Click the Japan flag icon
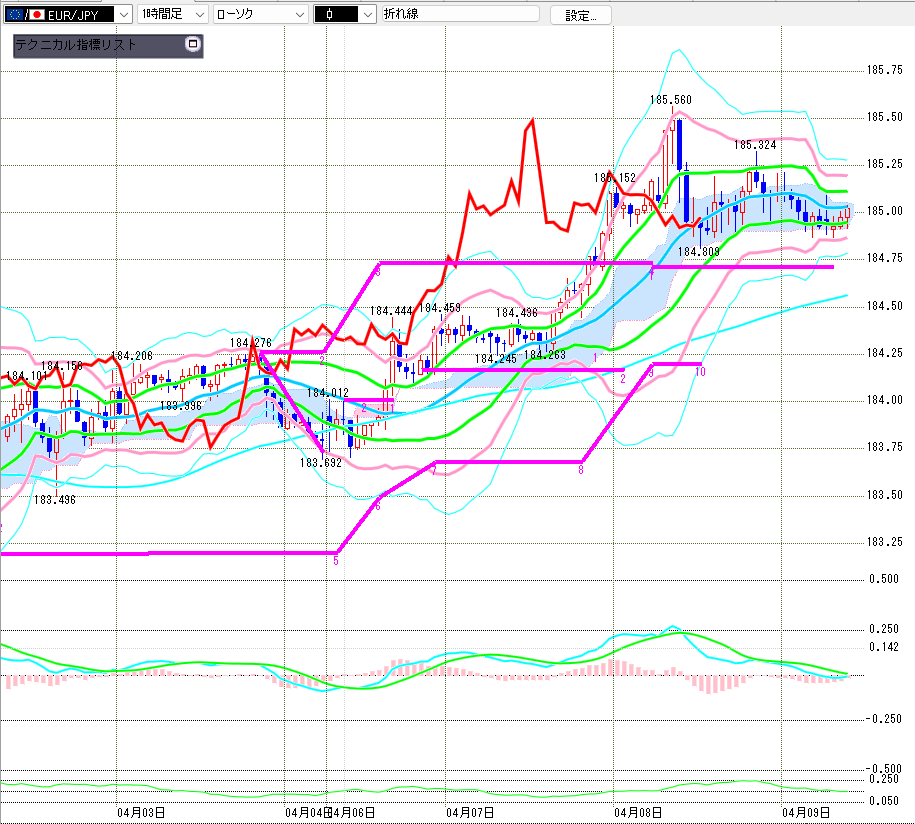 point(38,14)
